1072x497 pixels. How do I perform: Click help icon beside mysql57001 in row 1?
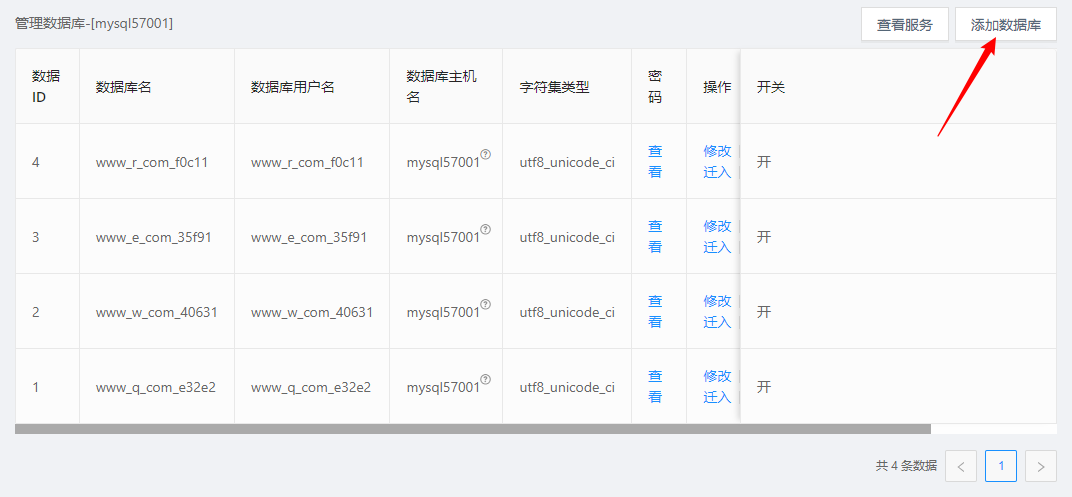(x=485, y=379)
